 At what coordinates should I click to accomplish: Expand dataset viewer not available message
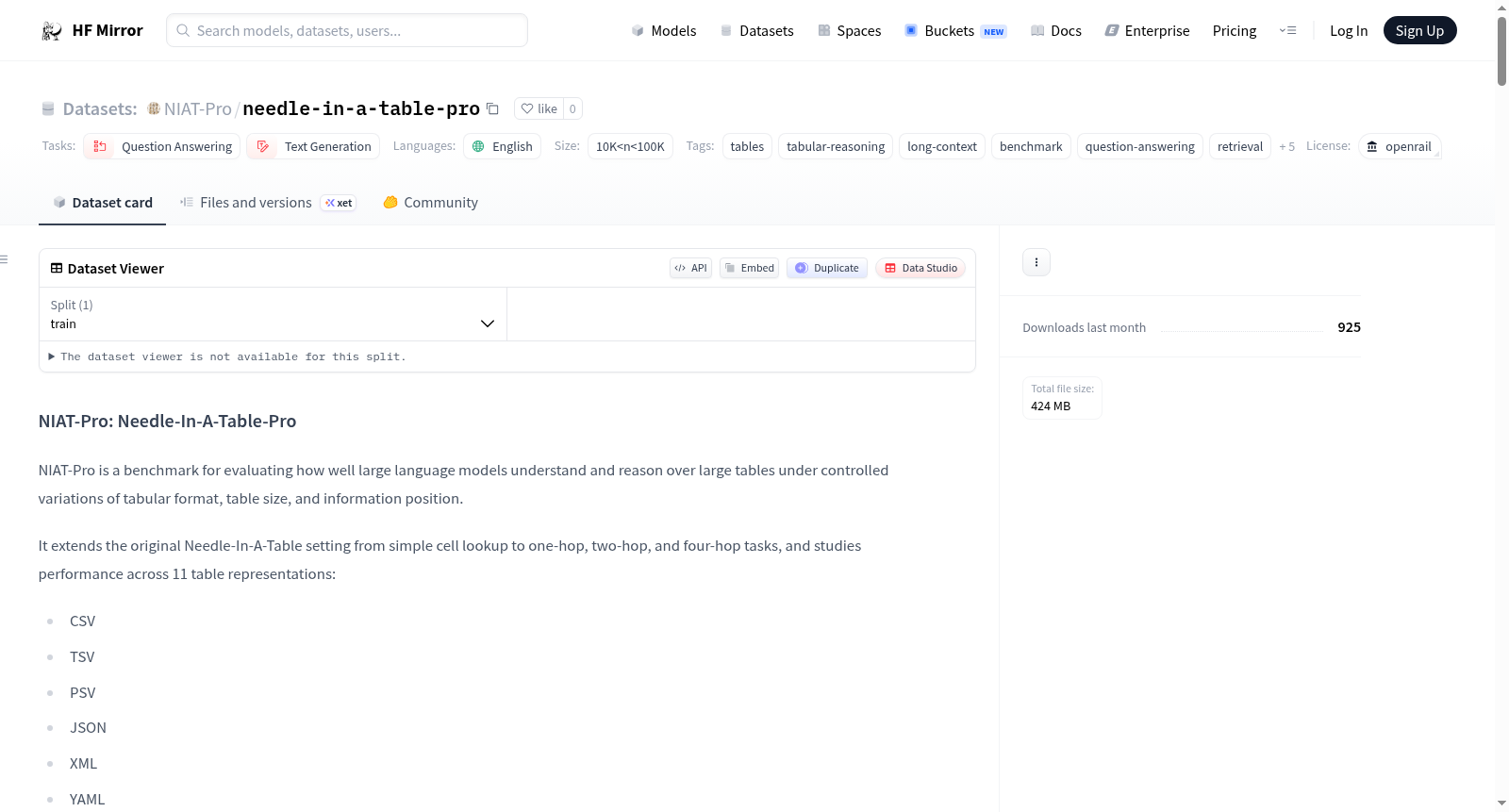227,356
